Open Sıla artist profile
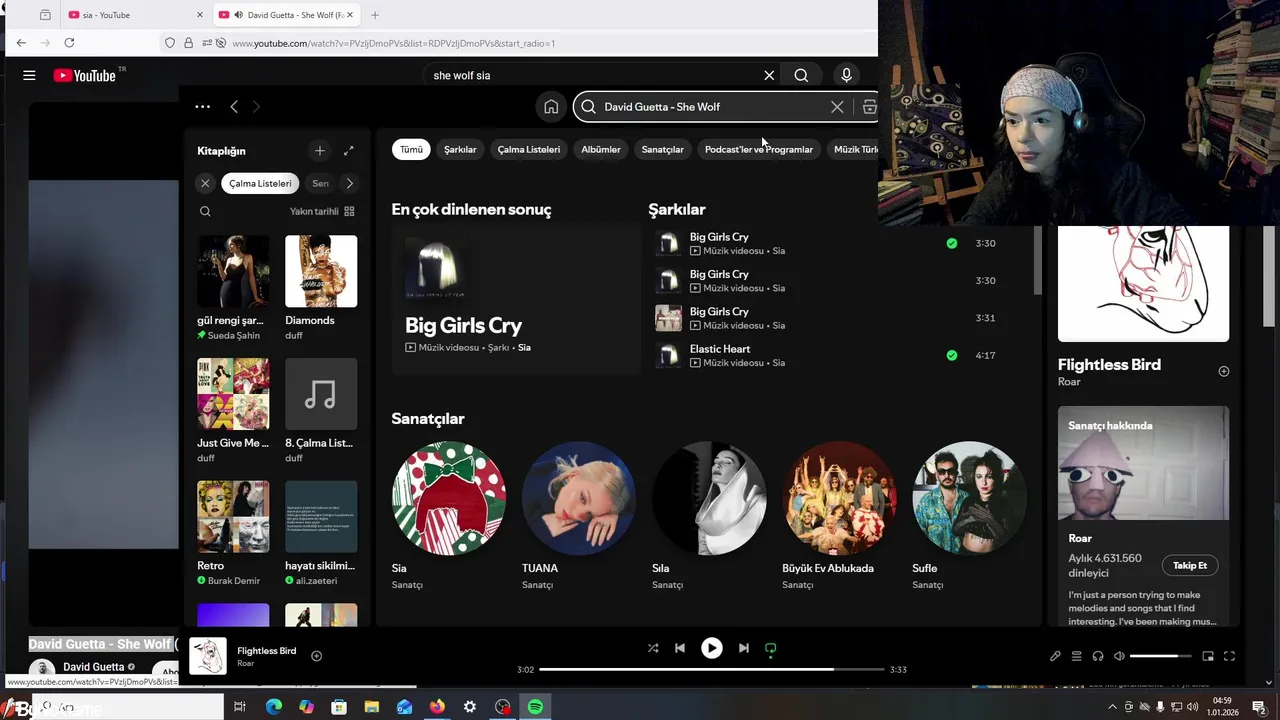 (x=709, y=498)
